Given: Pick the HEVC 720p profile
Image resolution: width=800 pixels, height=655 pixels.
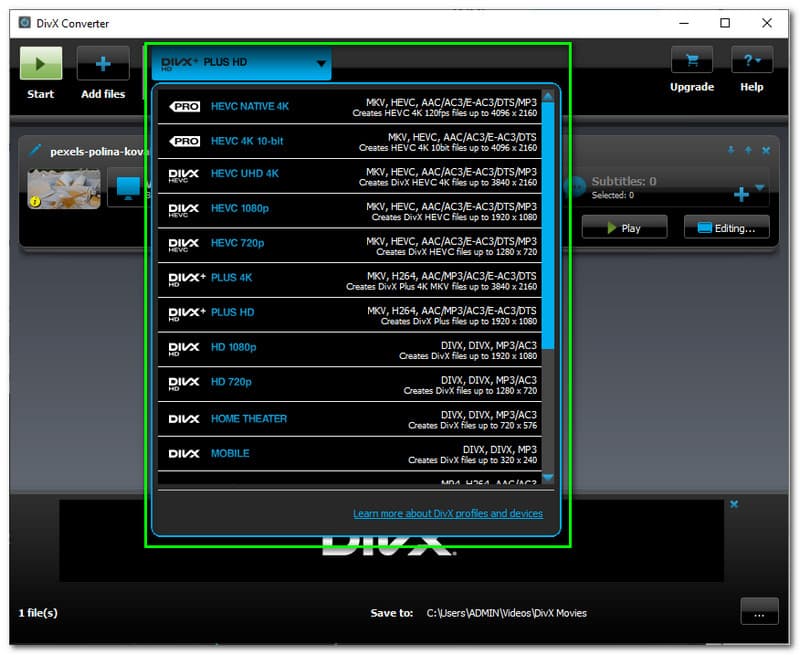Looking at the screenshot, I should coord(349,245).
